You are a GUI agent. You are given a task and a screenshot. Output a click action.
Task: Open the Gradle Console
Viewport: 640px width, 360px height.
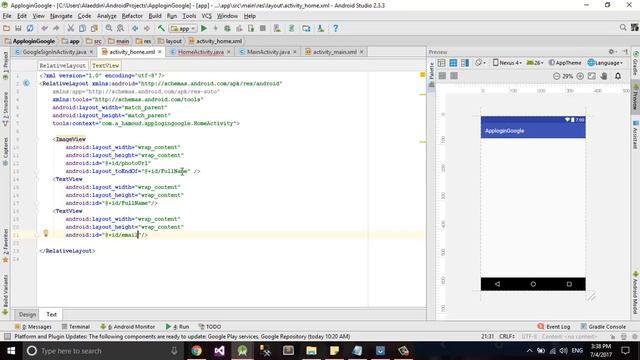click(x=603, y=327)
